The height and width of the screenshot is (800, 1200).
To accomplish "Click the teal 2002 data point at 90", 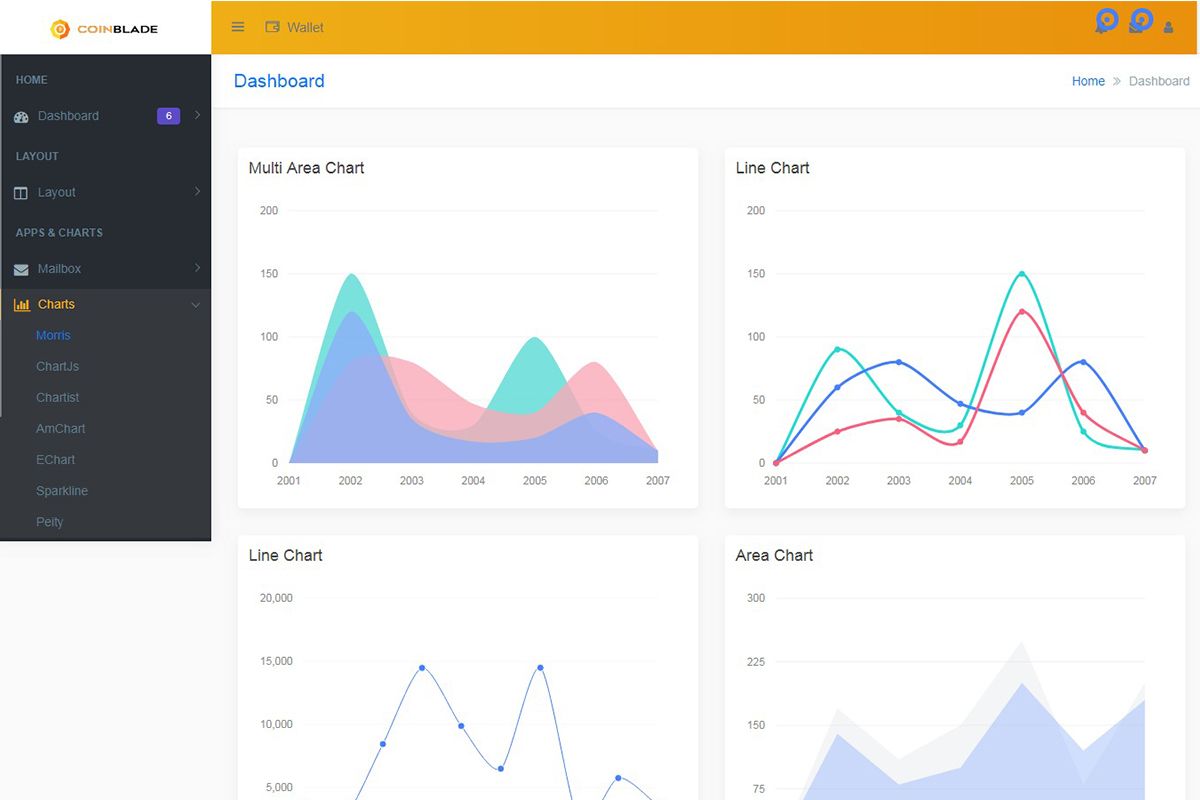I will tap(837, 349).
